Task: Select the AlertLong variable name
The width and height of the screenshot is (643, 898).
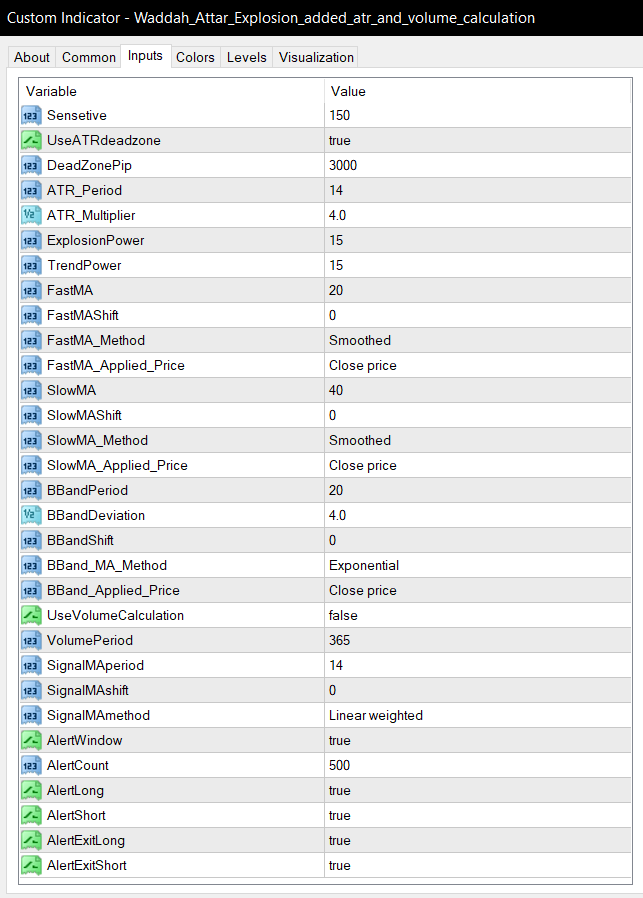Action: tap(76, 790)
